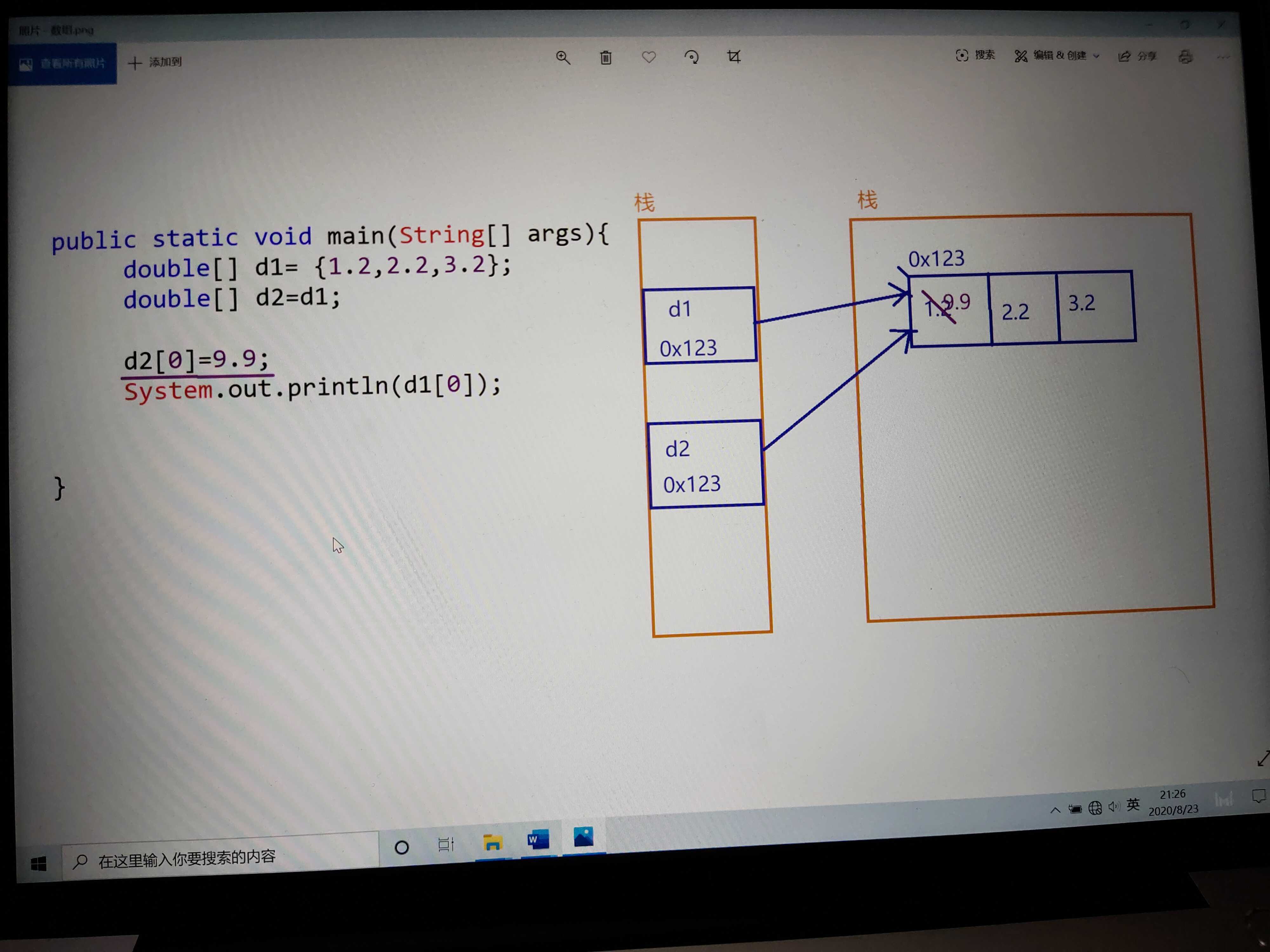Delete the current photo with trash icon

(x=606, y=57)
